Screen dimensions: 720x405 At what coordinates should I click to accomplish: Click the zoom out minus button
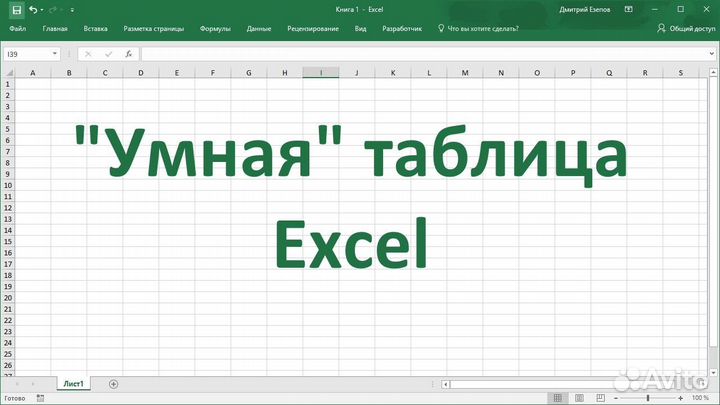616,398
